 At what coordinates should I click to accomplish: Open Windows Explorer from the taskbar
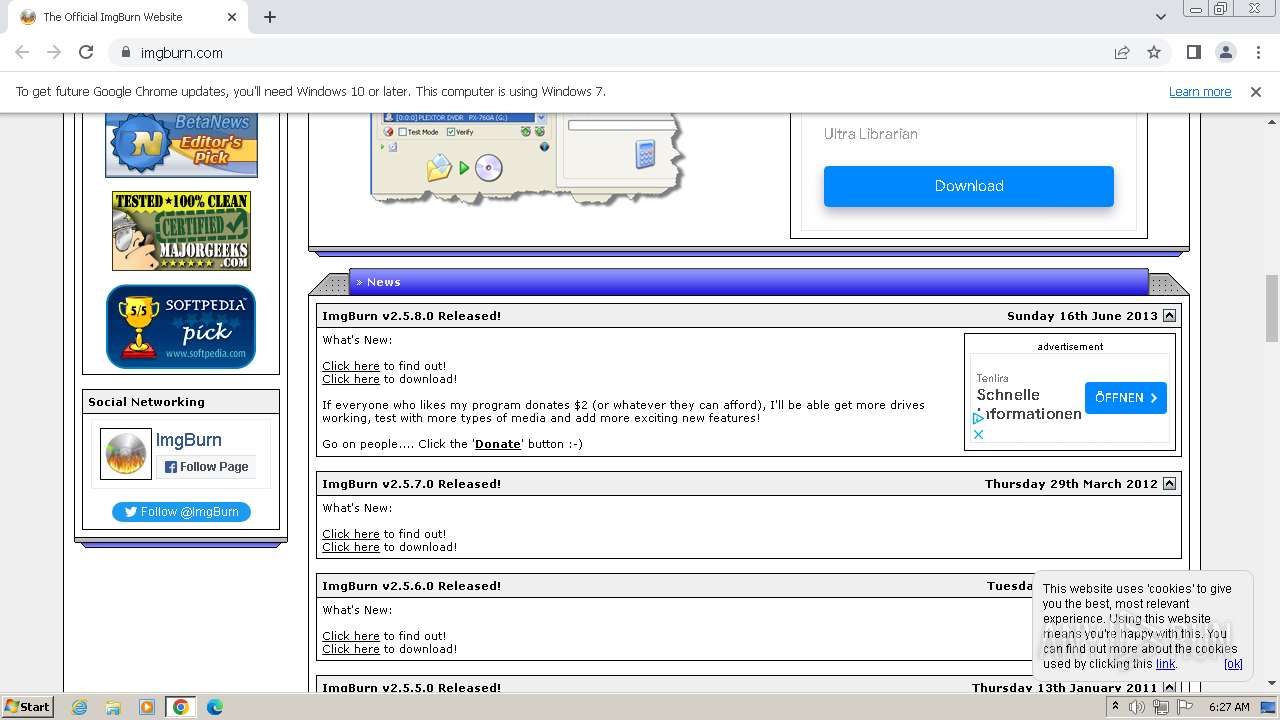(x=113, y=707)
